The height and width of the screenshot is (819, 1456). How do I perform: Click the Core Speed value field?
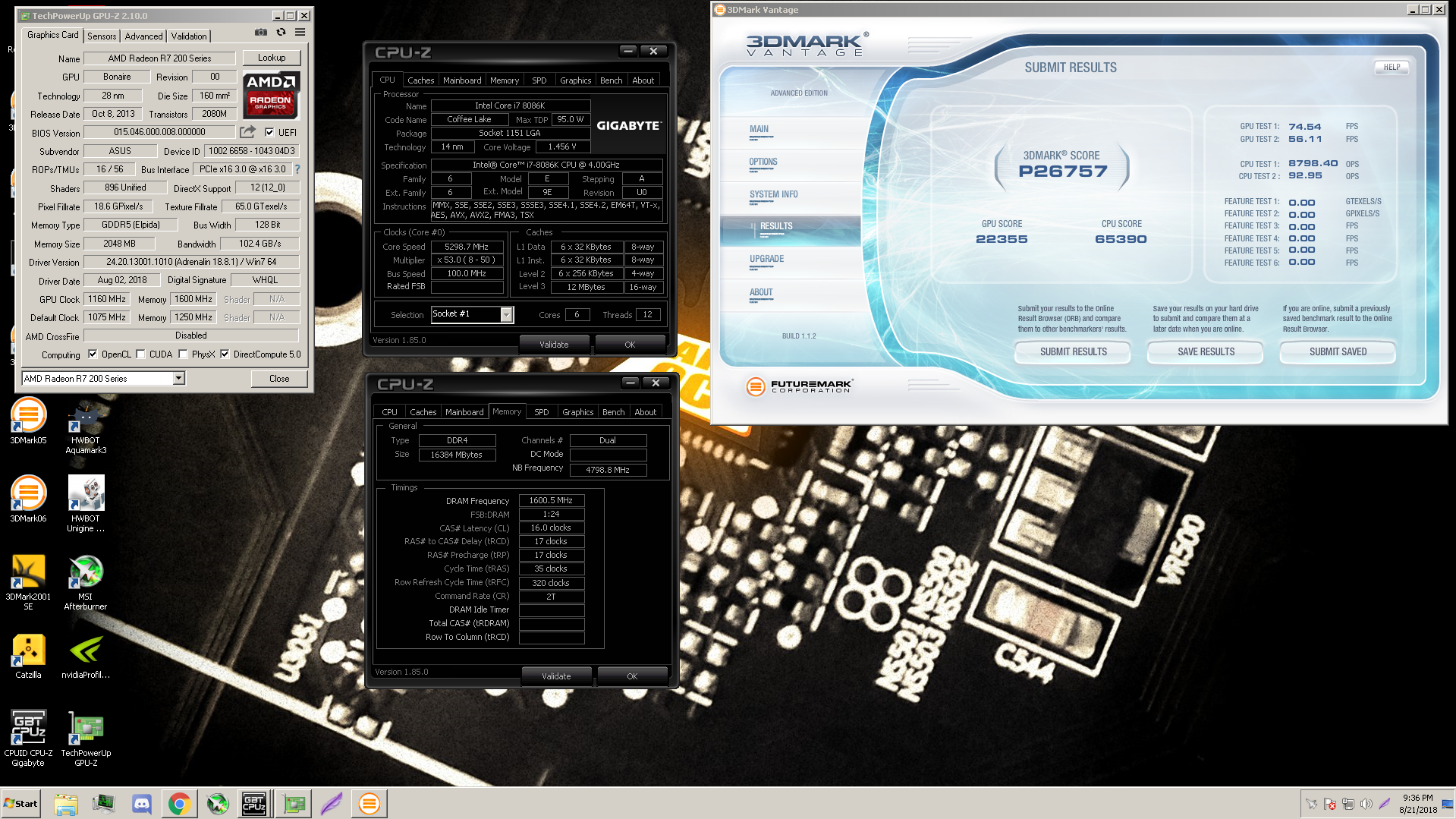[x=467, y=247]
